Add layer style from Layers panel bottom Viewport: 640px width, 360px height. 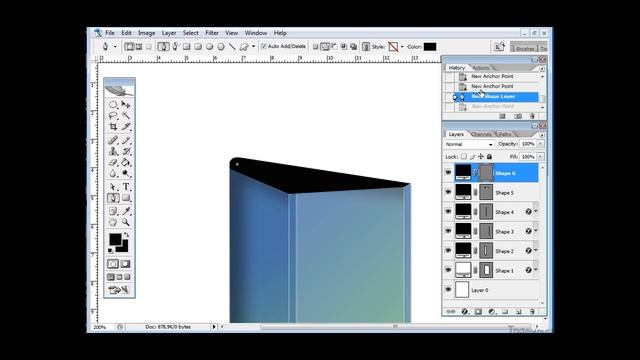tap(464, 311)
